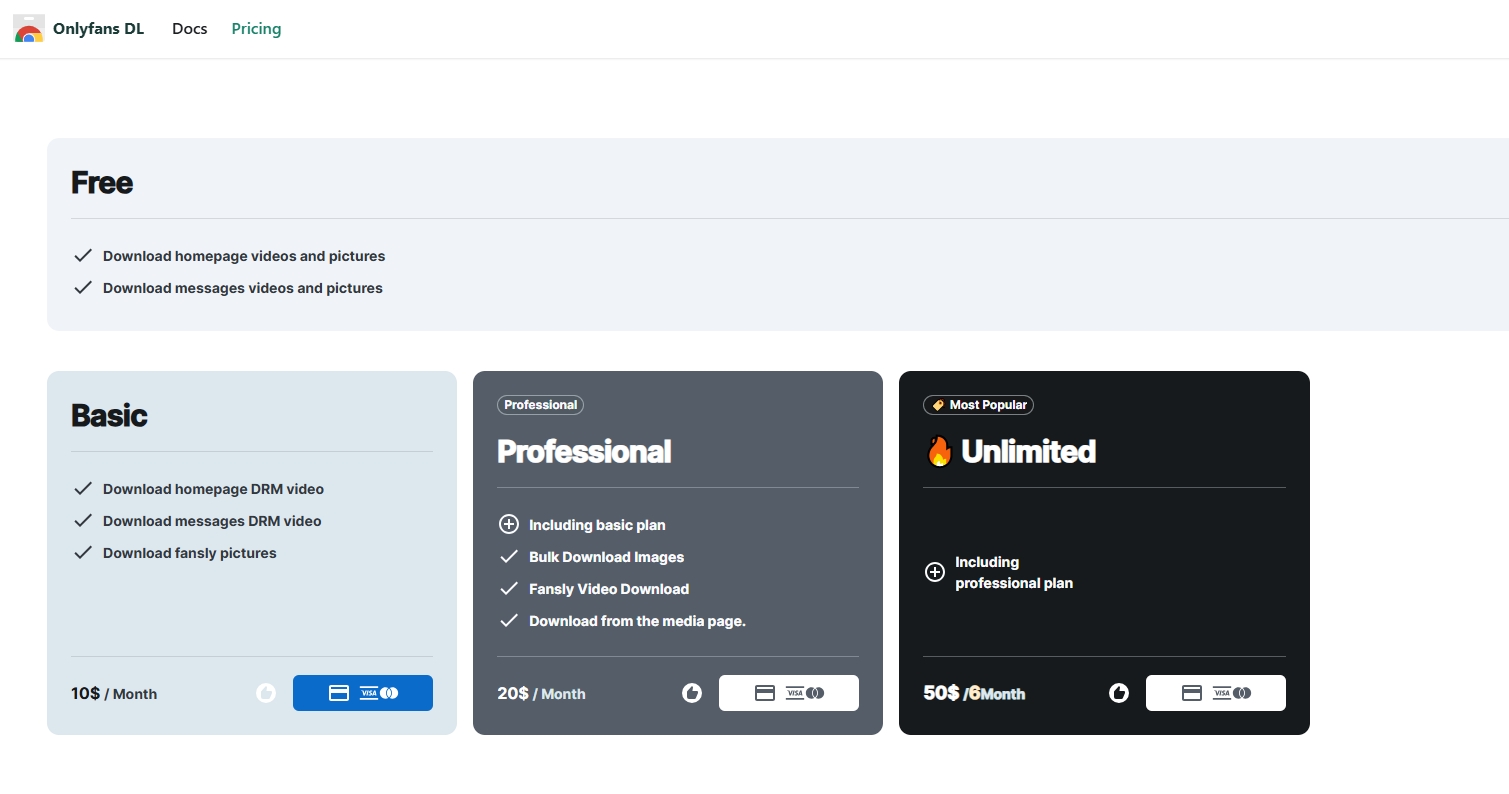The width and height of the screenshot is (1509, 794).
Task: Click the 50$ /6Month price
Action: click(974, 693)
